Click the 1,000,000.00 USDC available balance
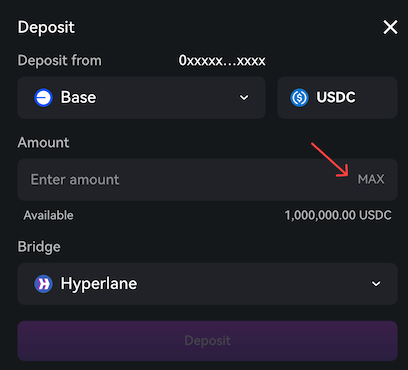Image resolution: width=408 pixels, height=370 pixels. pyautogui.click(x=338, y=215)
